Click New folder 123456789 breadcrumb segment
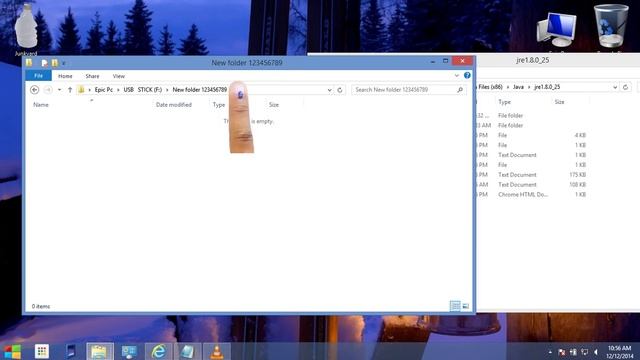The width and height of the screenshot is (640, 360). [x=200, y=90]
